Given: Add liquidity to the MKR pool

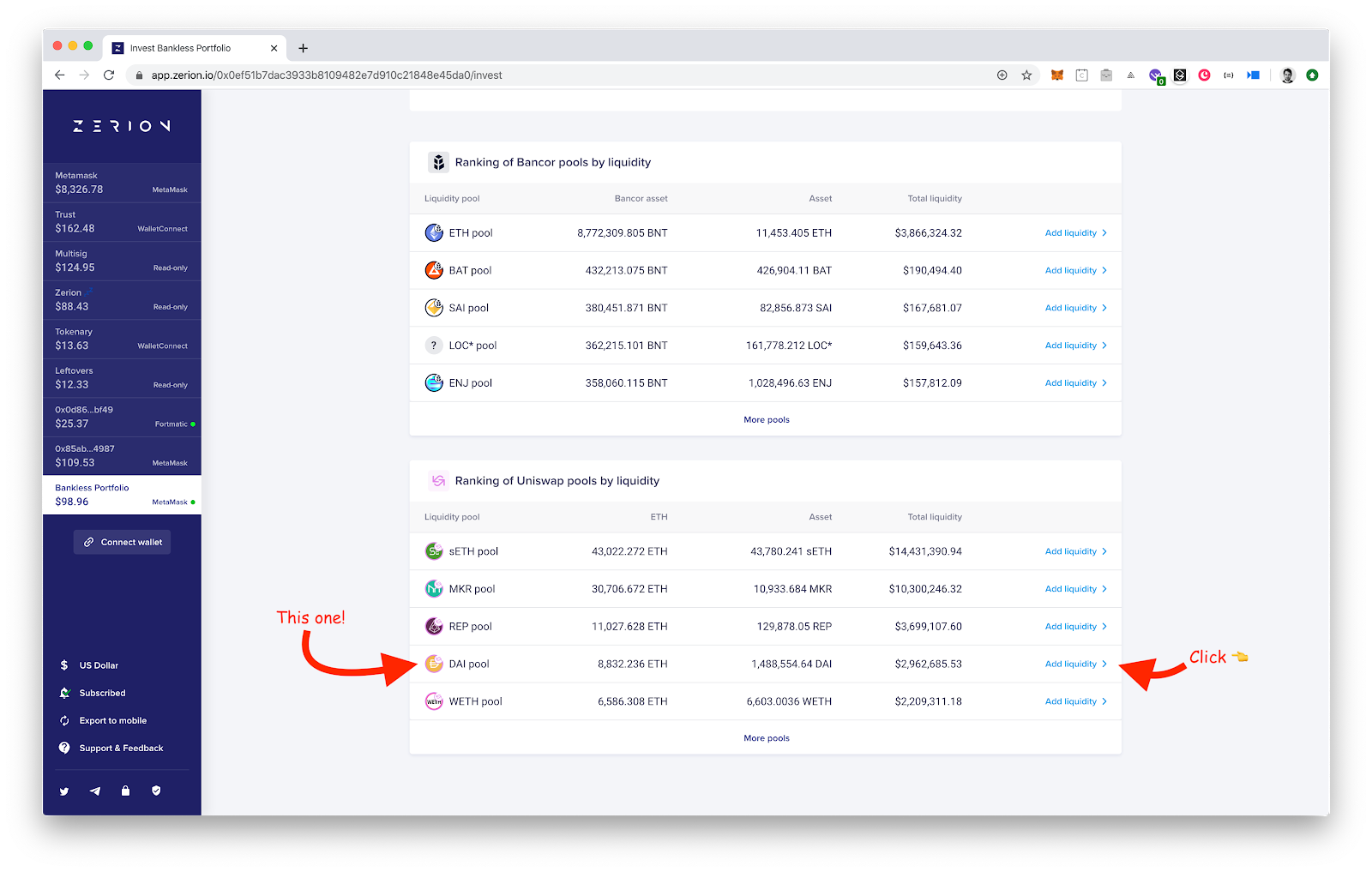Looking at the screenshot, I should 1076,589.
